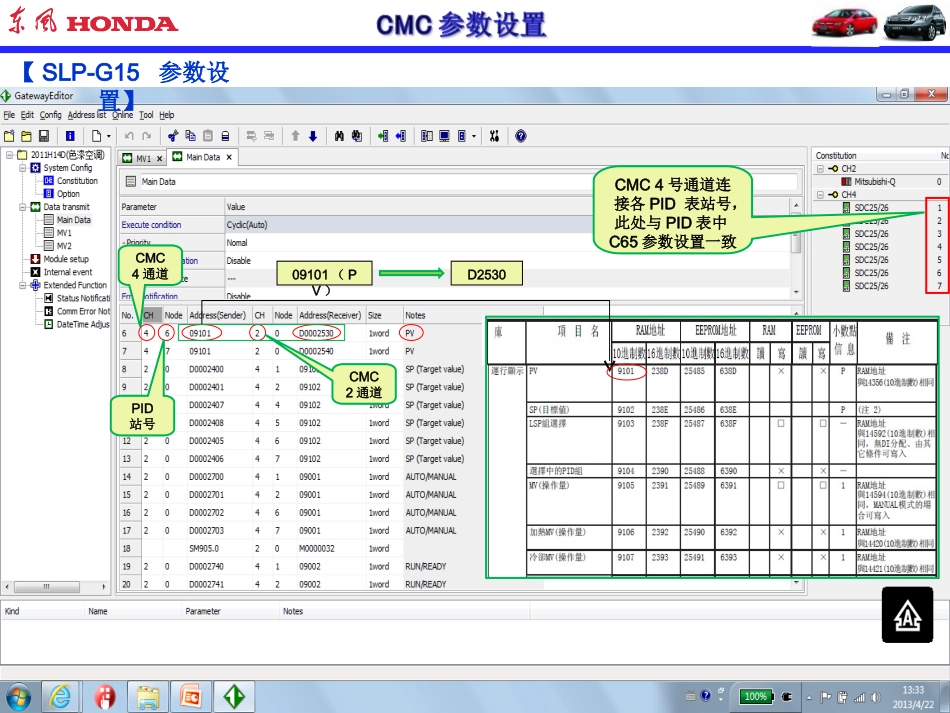The height and width of the screenshot is (713, 950).
Task: Click the redo arrow icon
Action: [x=147, y=136]
